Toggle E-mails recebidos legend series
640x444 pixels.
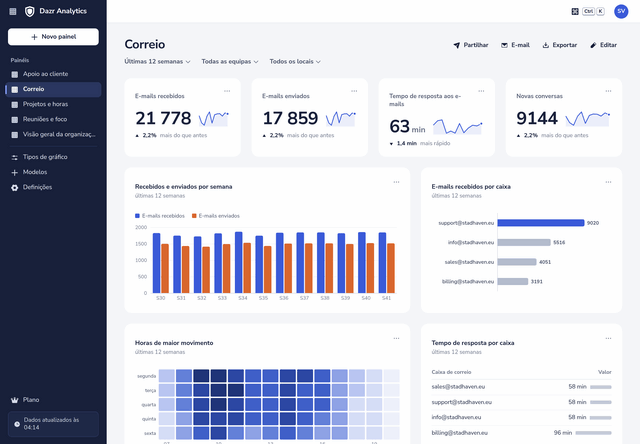click(160, 216)
